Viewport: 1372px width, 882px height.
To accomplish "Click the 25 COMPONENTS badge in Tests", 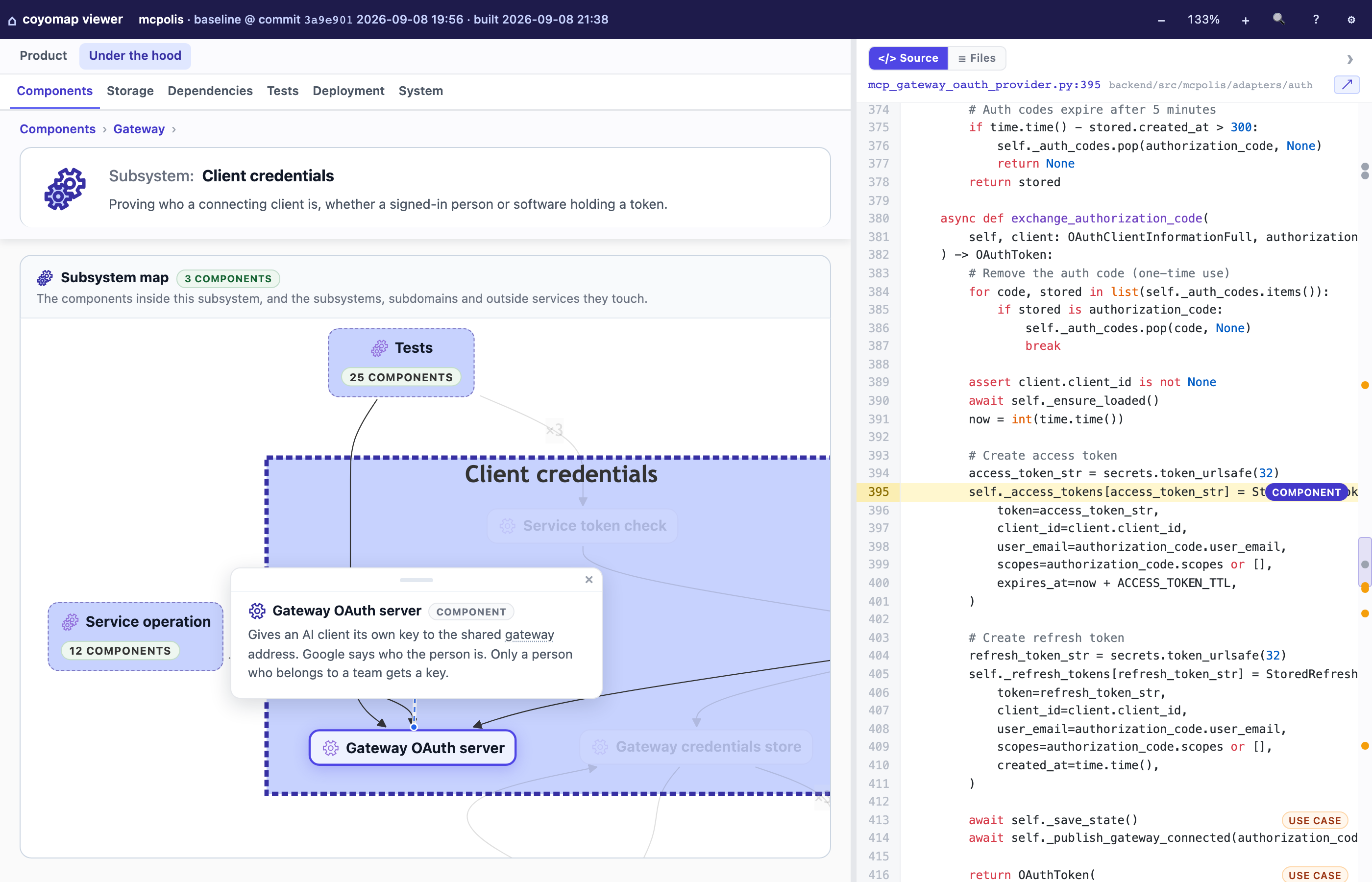I will [401, 377].
